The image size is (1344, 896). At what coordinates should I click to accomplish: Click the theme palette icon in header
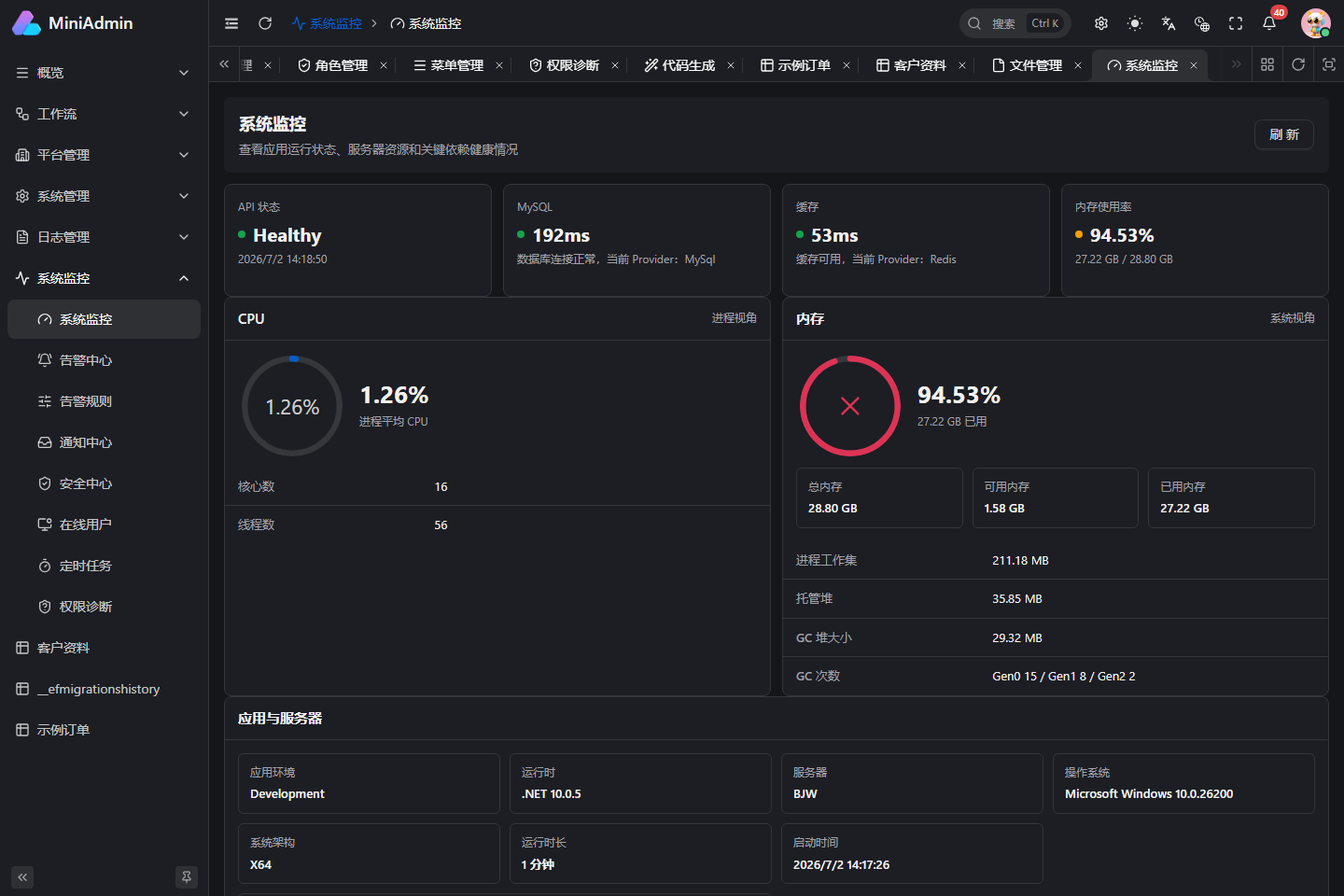[x=1202, y=23]
